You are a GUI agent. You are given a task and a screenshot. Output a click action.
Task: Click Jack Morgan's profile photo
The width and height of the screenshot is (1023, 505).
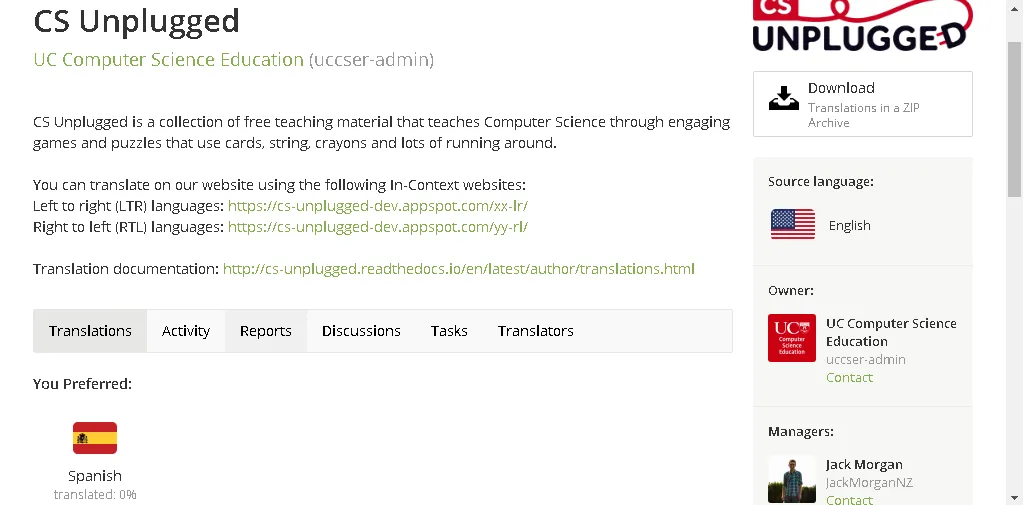(791, 480)
